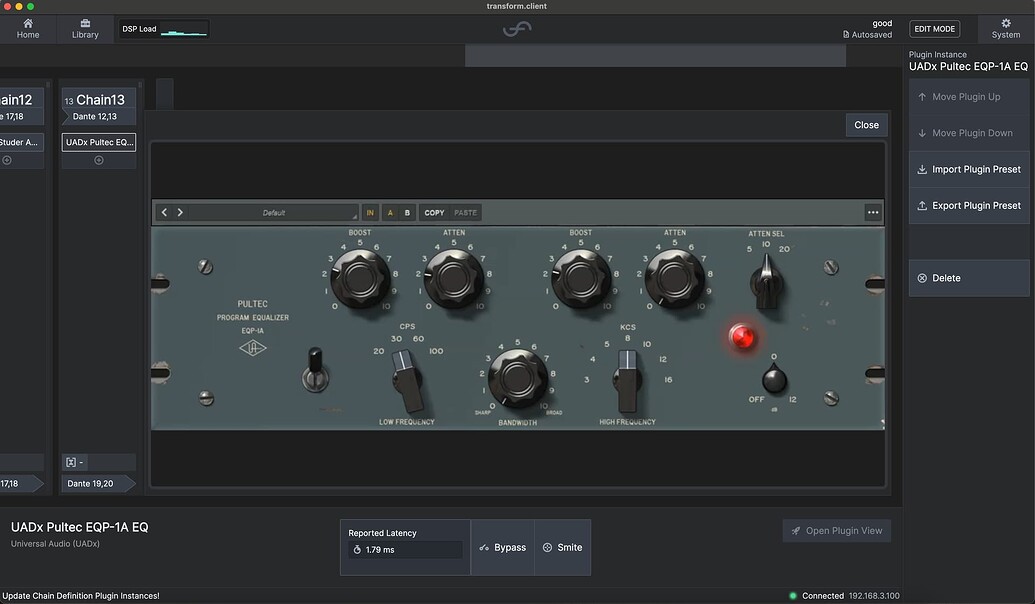The height and width of the screenshot is (604, 1035).
Task: Click the center logo icon
Action: pyautogui.click(x=517, y=29)
